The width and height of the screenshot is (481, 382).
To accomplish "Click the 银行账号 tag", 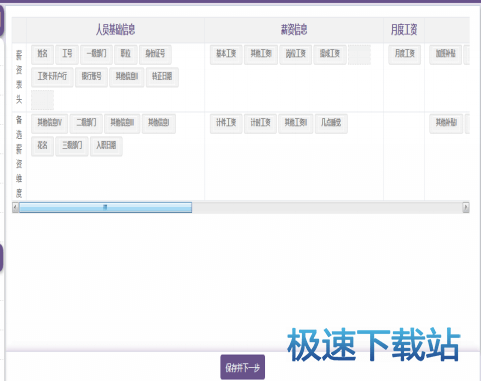I will [x=91, y=77].
